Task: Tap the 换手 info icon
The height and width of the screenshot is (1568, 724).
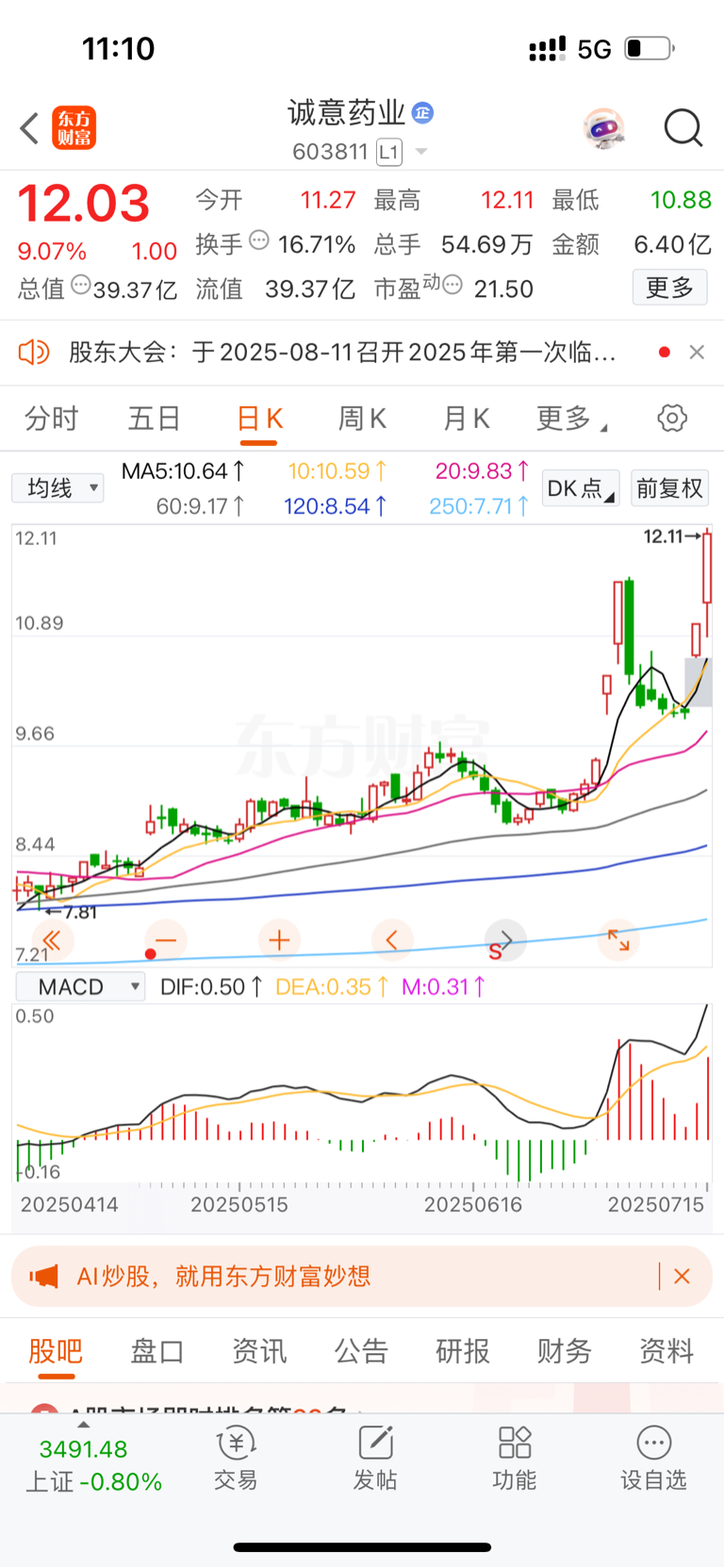Action: 259,240
